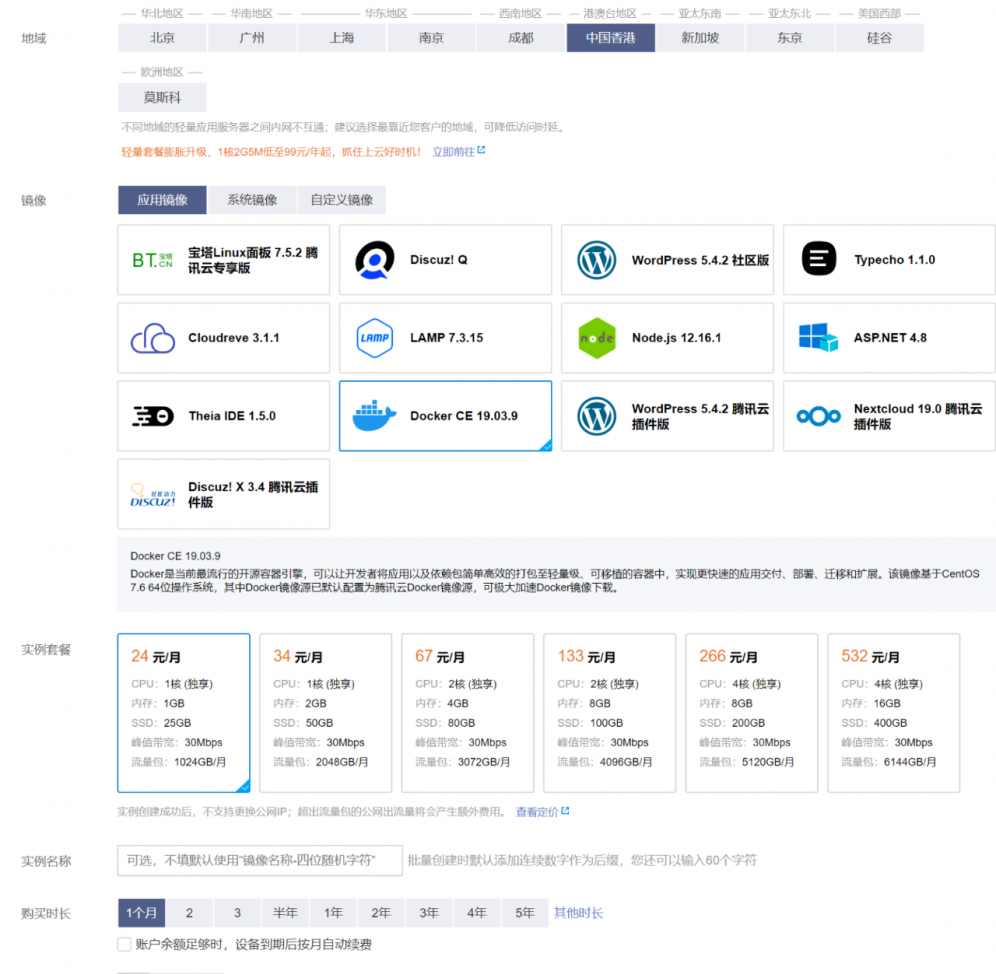Select 1年 purchase duration
This screenshot has width=996, height=974.
[x=333, y=913]
